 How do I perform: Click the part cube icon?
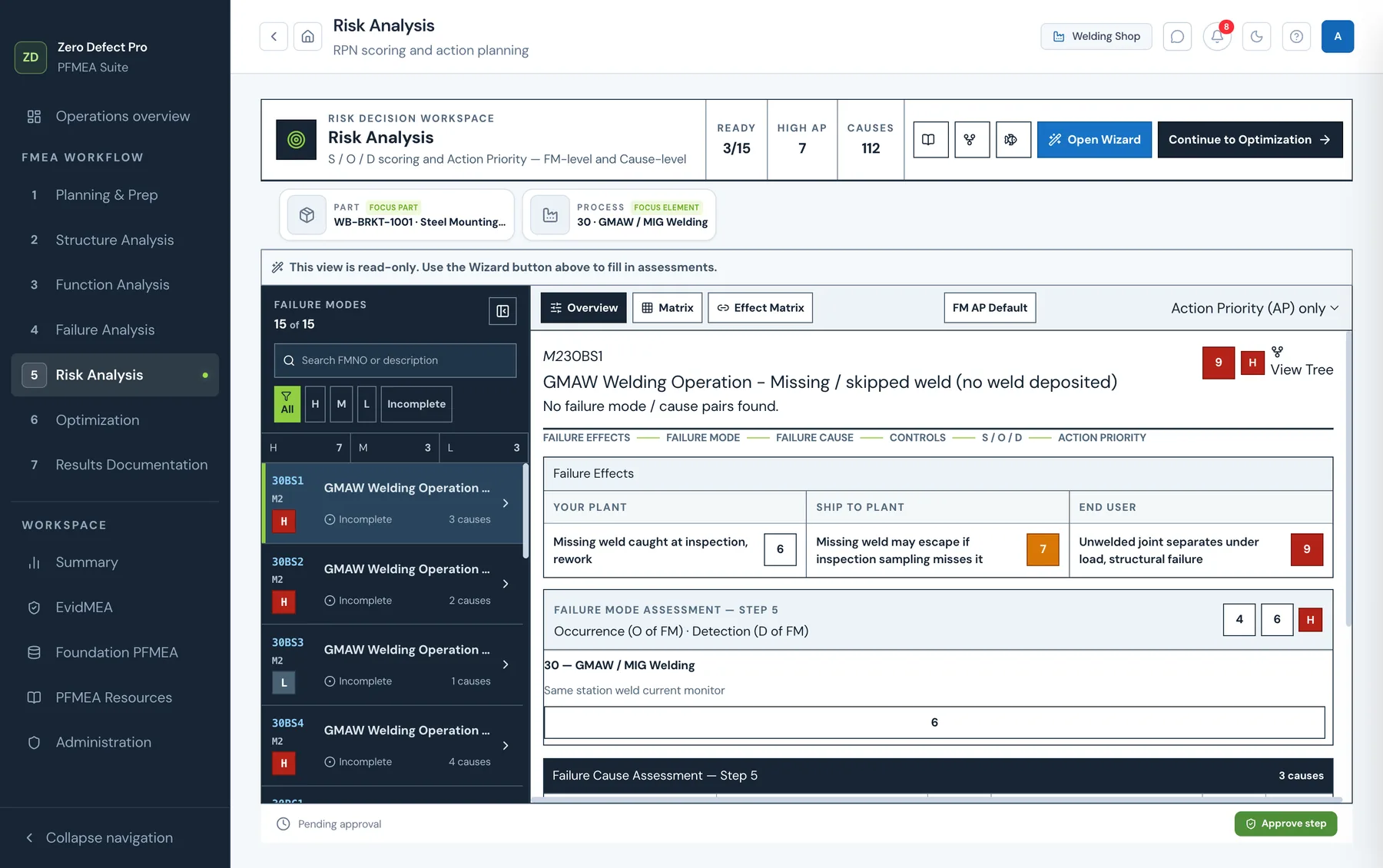point(307,215)
